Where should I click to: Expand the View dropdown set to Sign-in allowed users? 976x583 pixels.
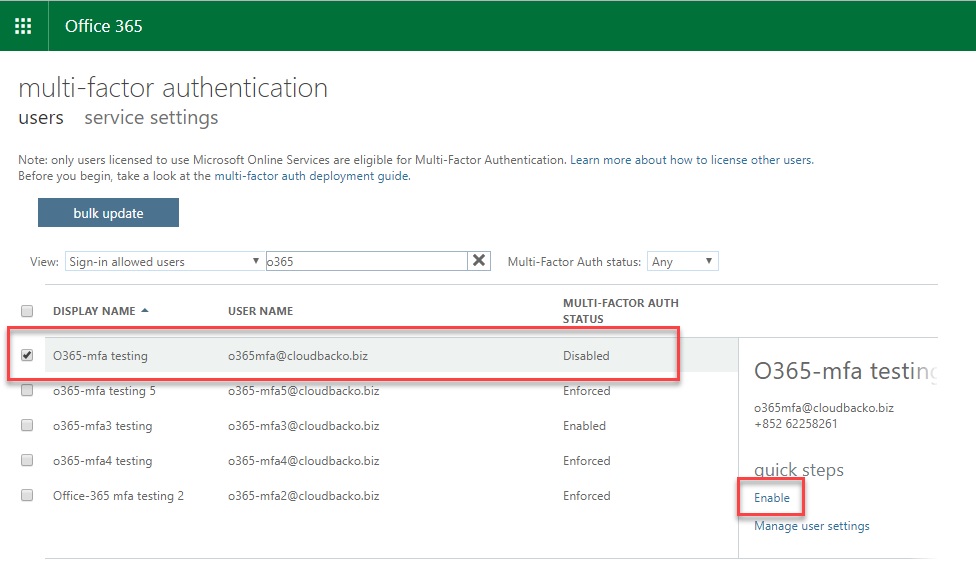[x=164, y=261]
